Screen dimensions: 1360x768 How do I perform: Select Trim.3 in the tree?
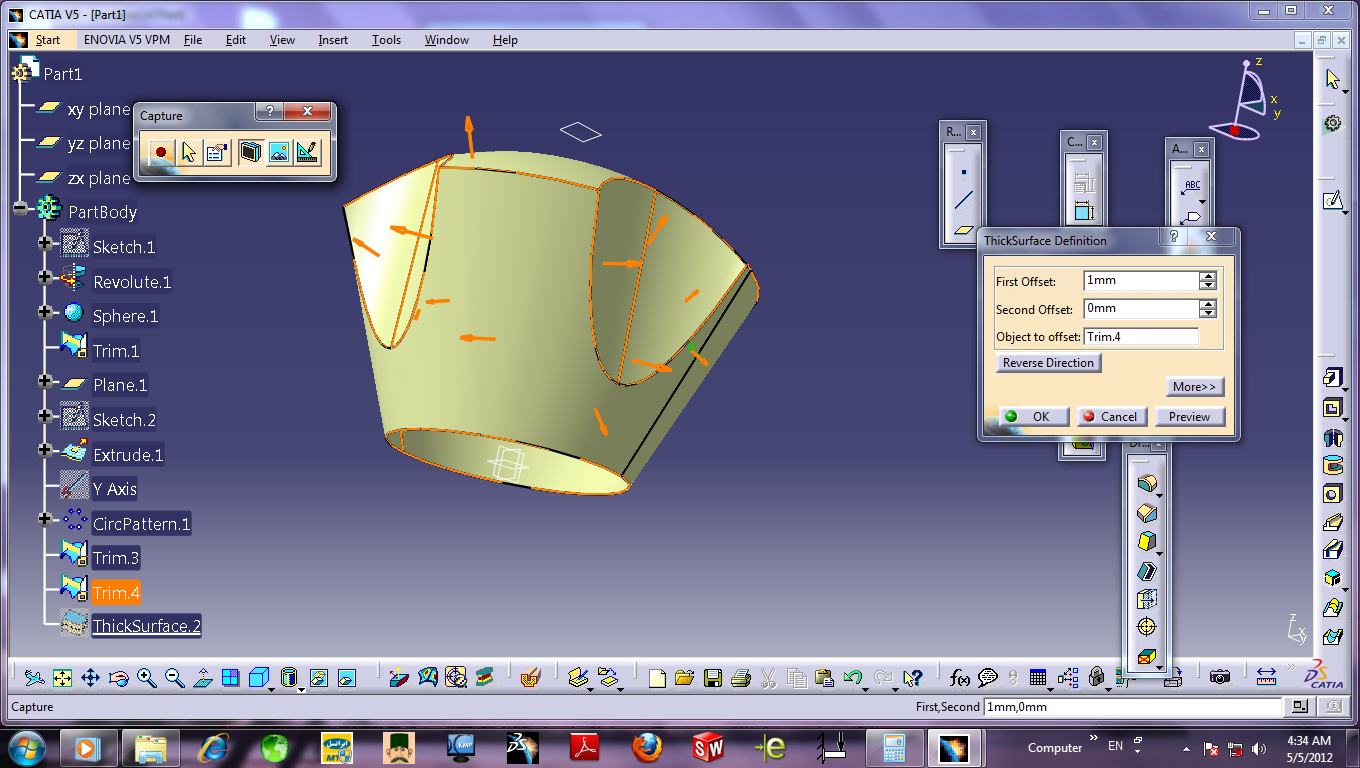click(x=116, y=558)
